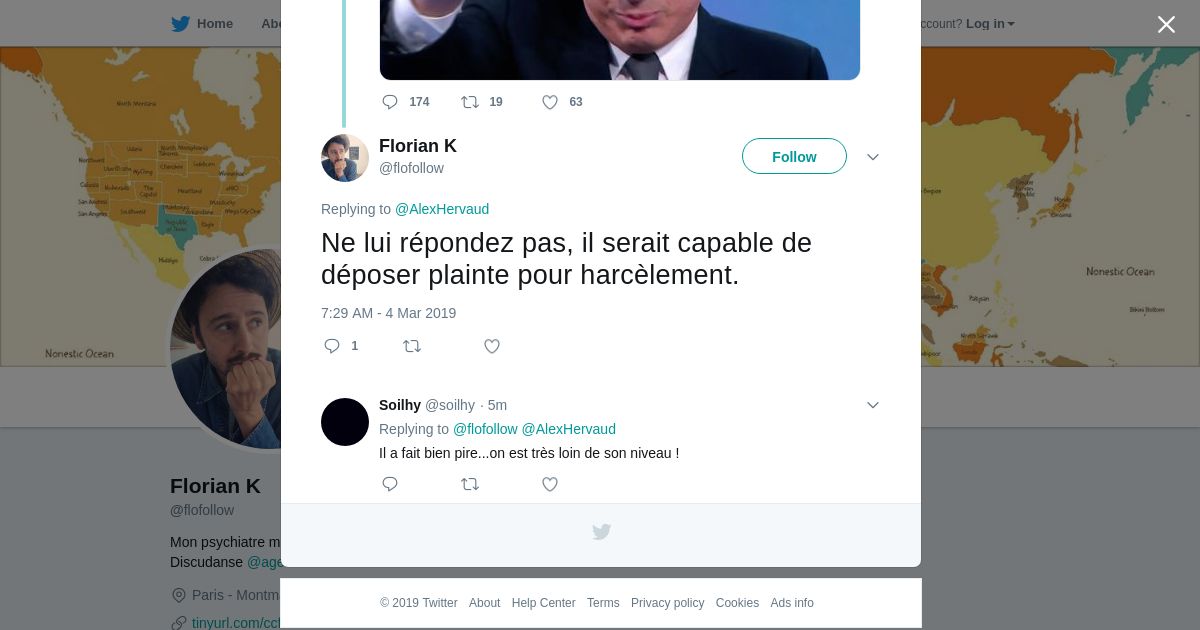Open Help Center footer link
The width and height of the screenshot is (1200, 630).
543,603
